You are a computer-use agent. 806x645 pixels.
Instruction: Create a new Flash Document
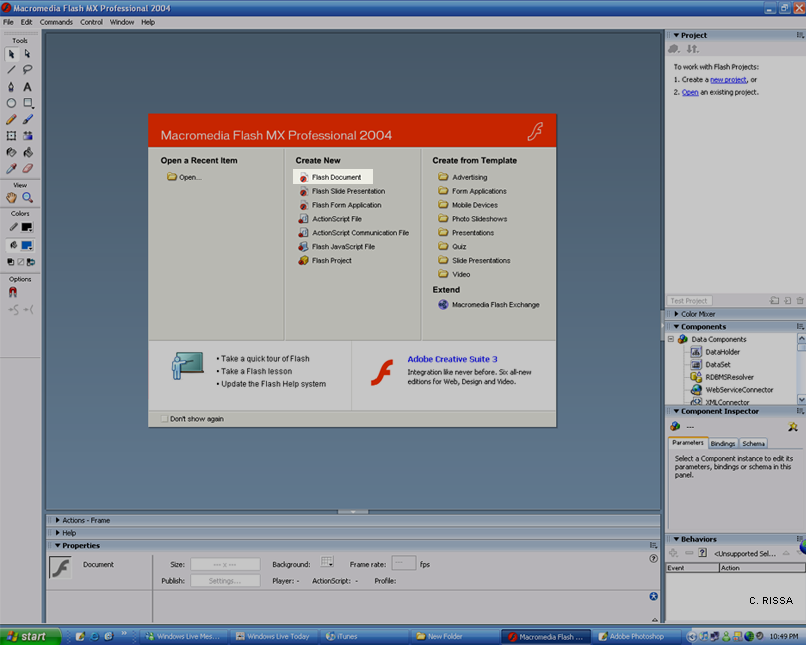point(333,177)
